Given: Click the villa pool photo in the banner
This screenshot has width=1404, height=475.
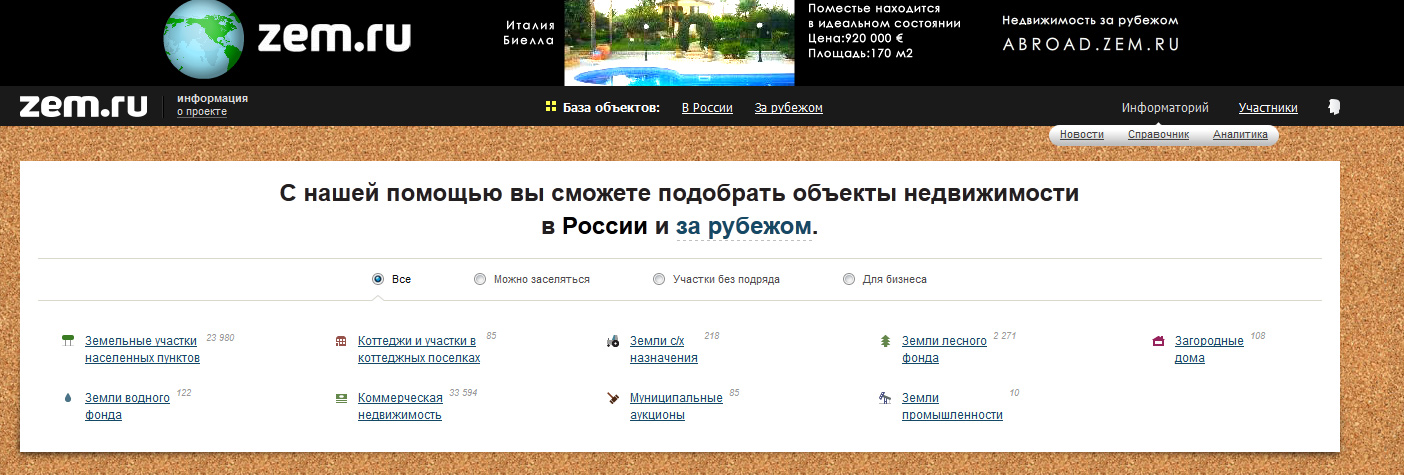Looking at the screenshot, I should [x=680, y=43].
